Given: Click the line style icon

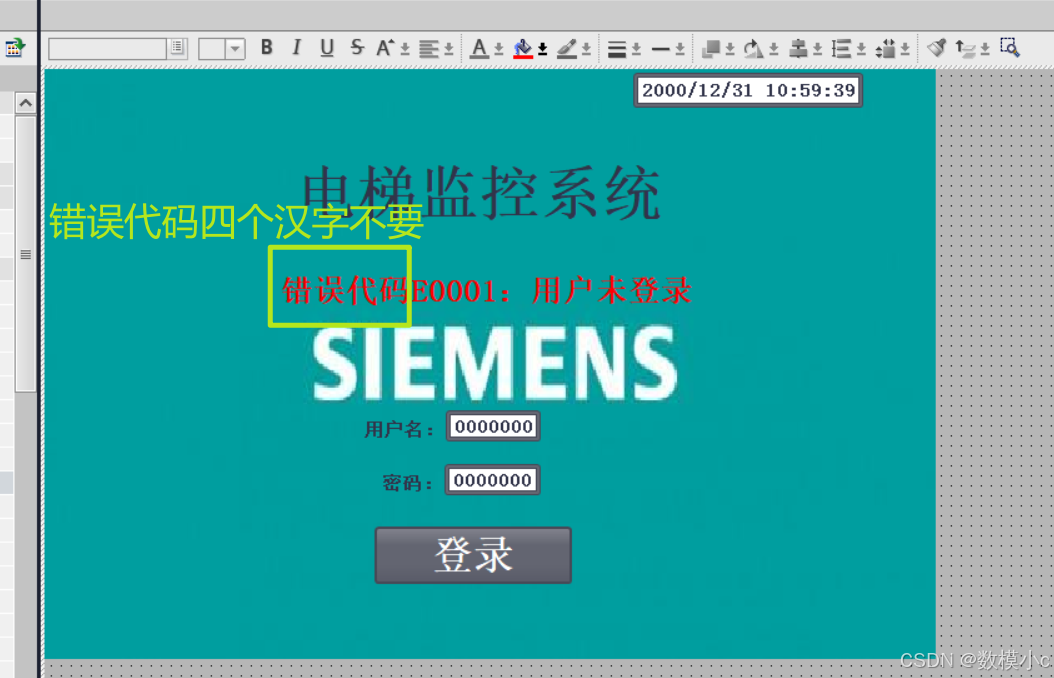Looking at the screenshot, I should (661, 49).
